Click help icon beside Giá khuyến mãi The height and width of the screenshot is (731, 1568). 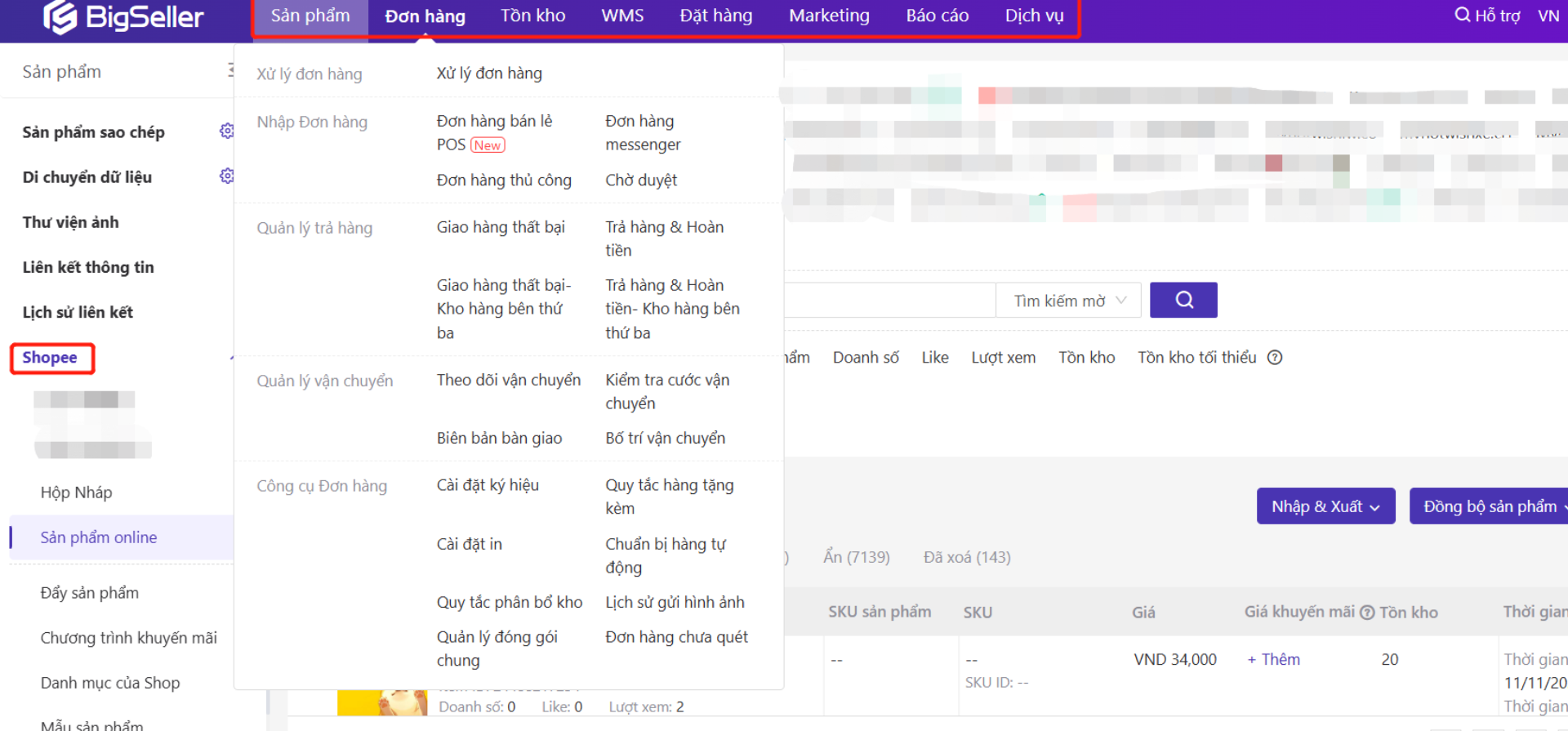(x=1367, y=613)
